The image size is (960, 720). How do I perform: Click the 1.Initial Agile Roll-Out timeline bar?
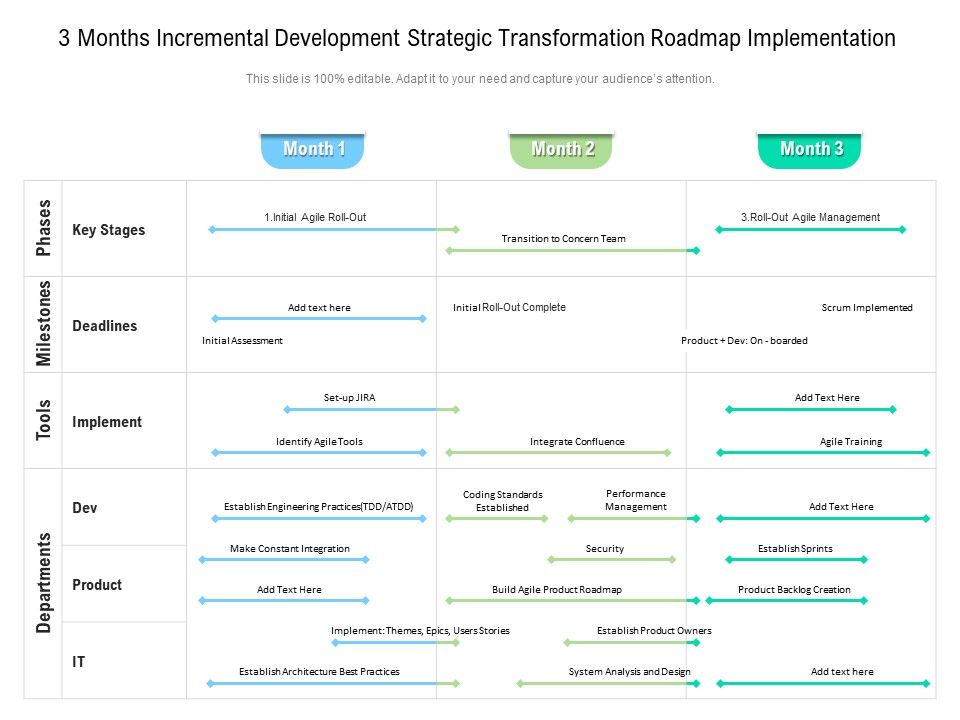click(334, 230)
